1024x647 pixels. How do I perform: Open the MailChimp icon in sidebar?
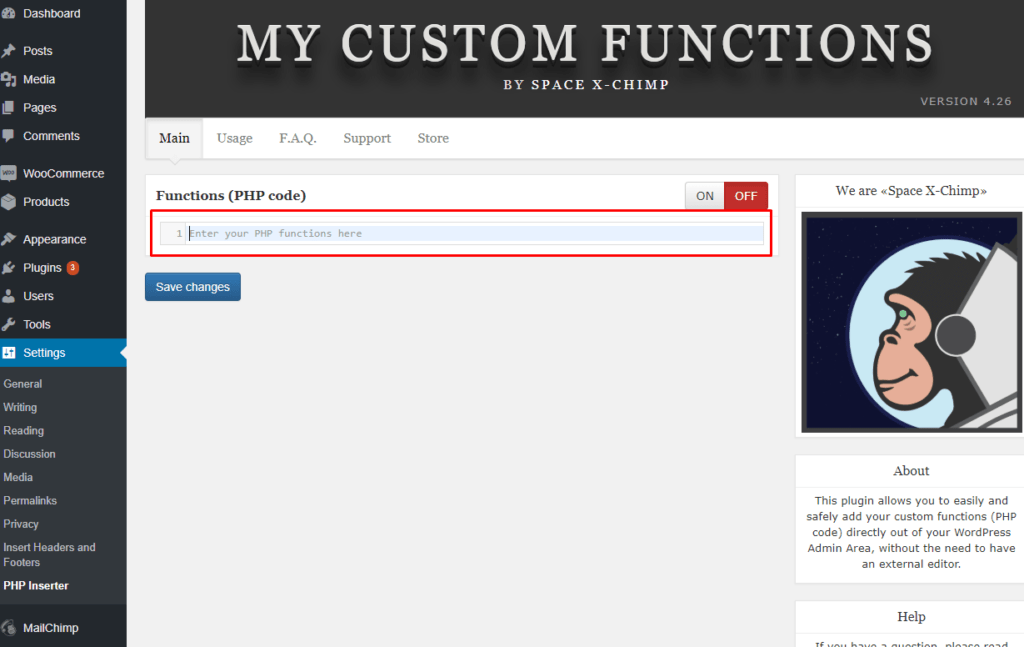pos(9,628)
